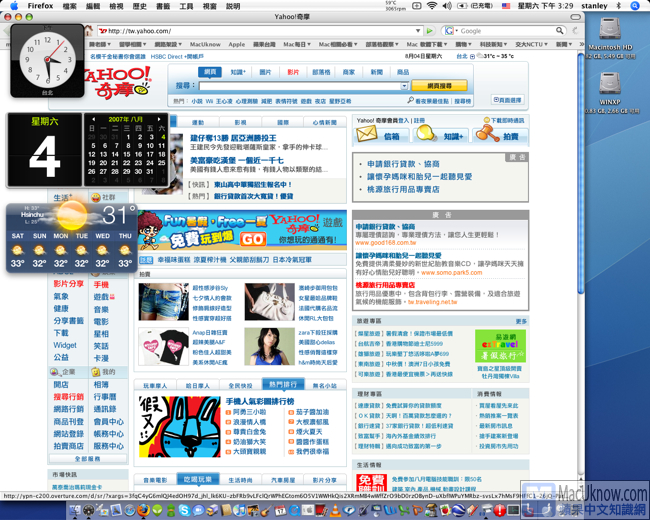The width and height of the screenshot is (650, 520).
Task: Launch Safari from the Dock
Action: tap(130, 510)
